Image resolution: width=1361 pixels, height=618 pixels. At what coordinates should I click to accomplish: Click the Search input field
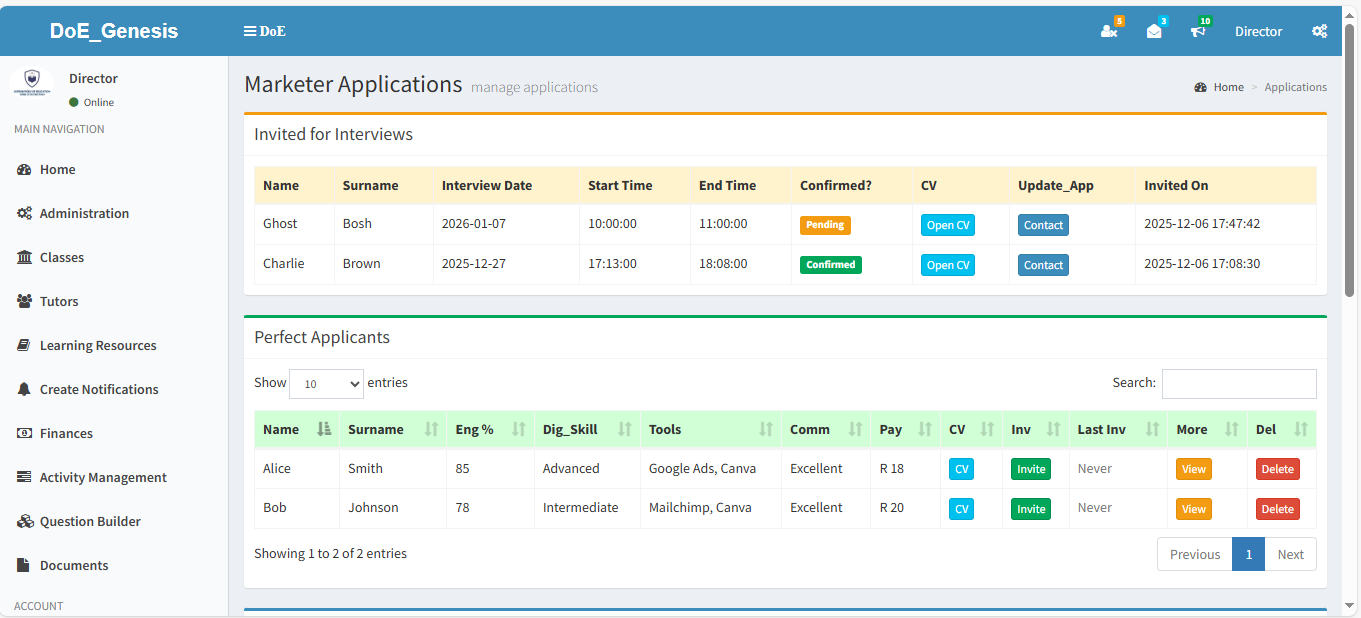pyautogui.click(x=1238, y=384)
